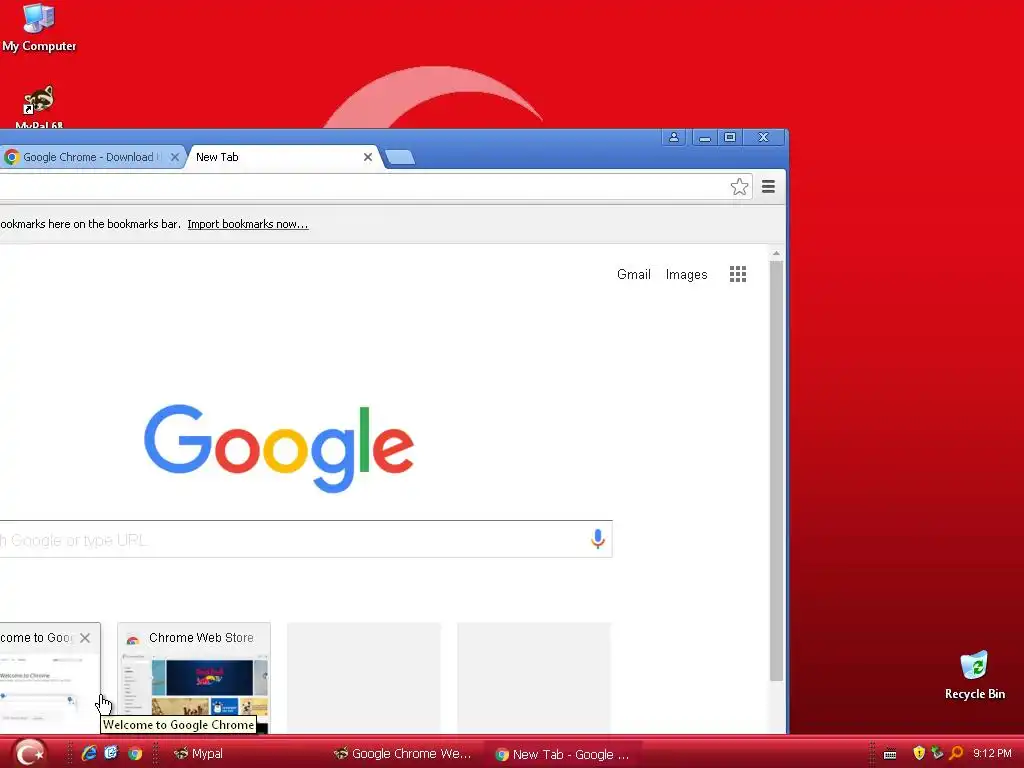Click the yellow security shield tray icon
The width and height of the screenshot is (1024, 768).
[919, 754]
